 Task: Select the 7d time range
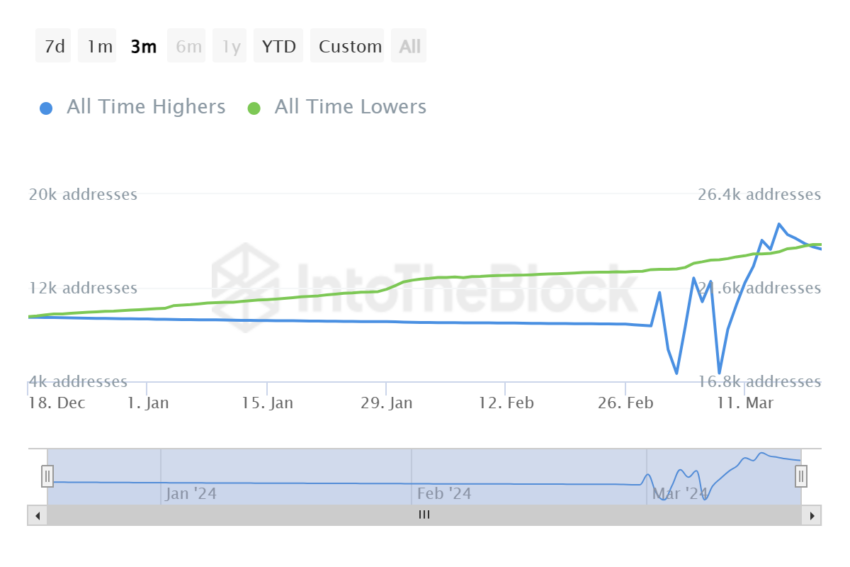(54, 46)
